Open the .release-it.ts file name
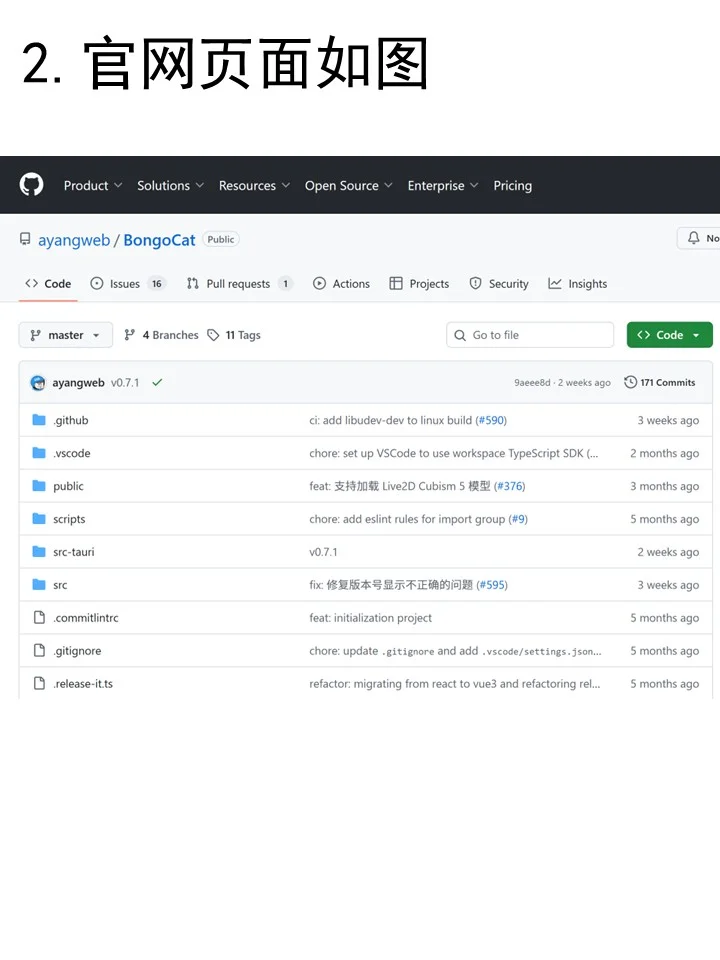Screen dimensions: 720x960 click(83, 684)
